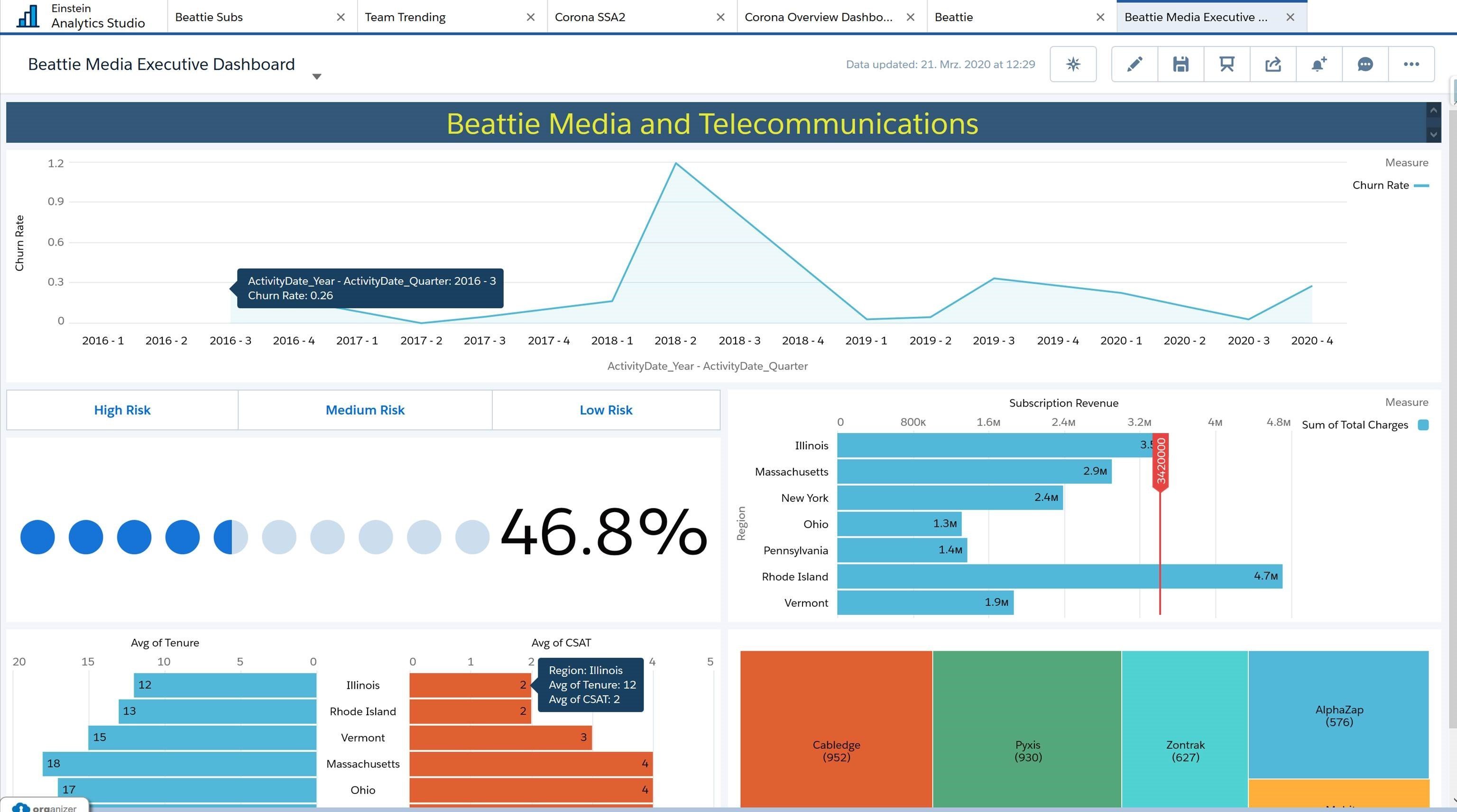Click the Data updated timestamp text

[x=940, y=65]
